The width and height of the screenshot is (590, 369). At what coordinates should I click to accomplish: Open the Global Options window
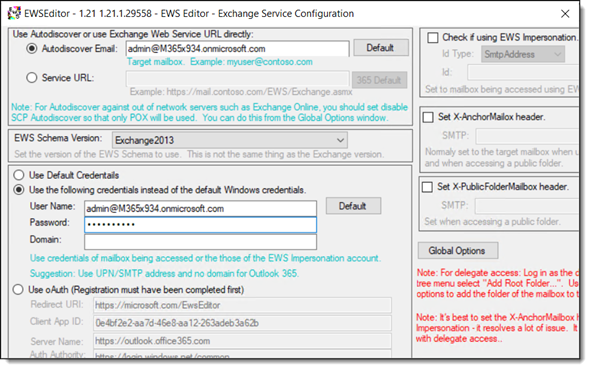458,251
